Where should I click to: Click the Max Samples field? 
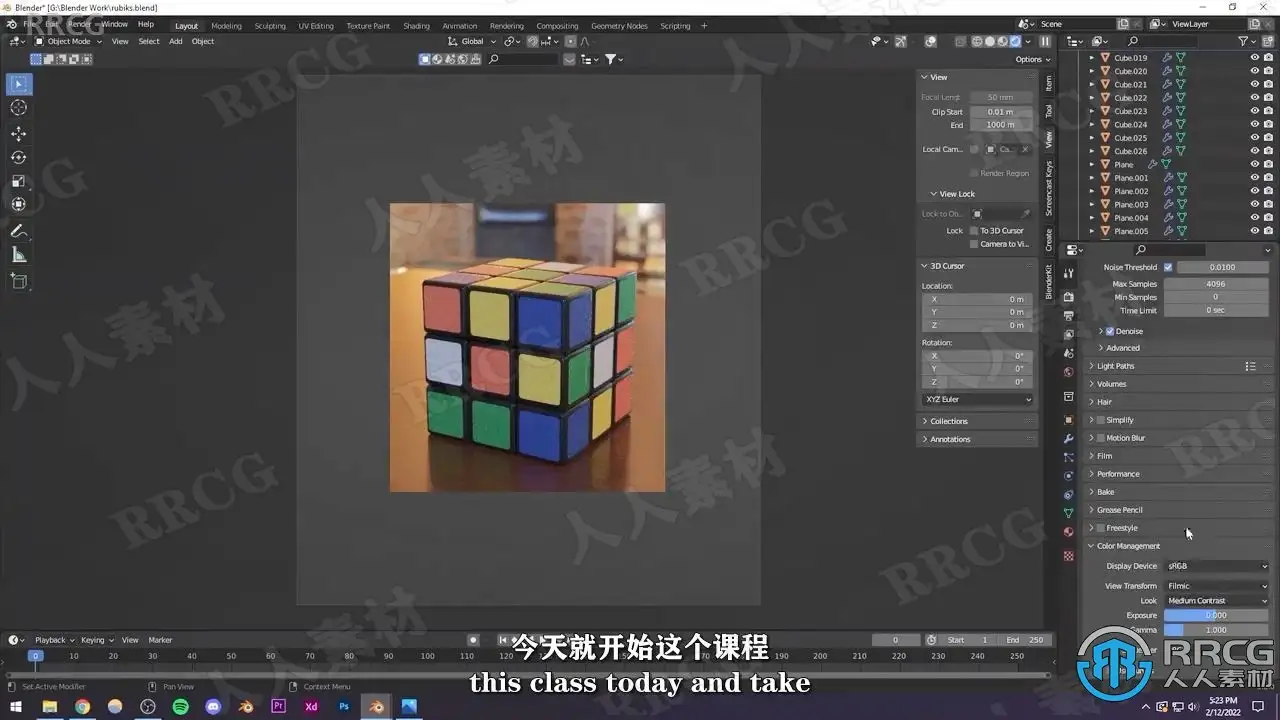click(1216, 284)
